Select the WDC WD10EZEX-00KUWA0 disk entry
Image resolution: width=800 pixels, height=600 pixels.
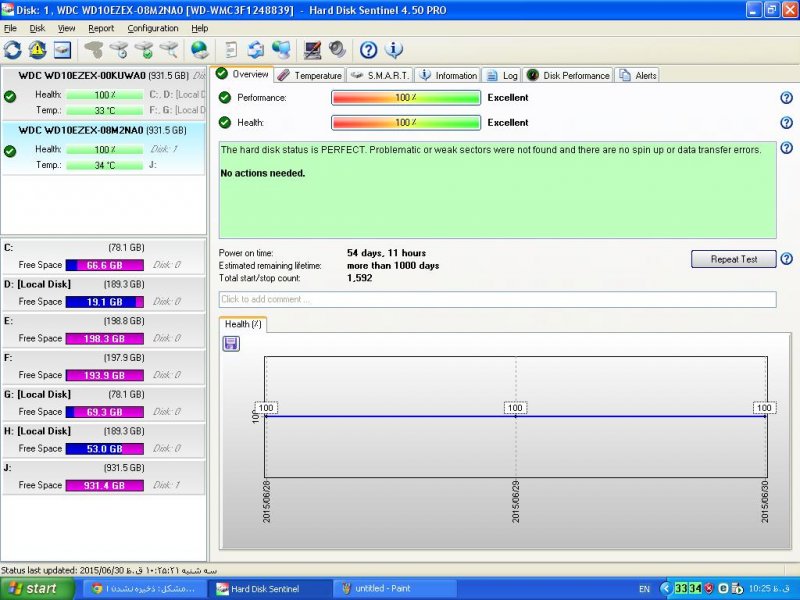(x=104, y=93)
